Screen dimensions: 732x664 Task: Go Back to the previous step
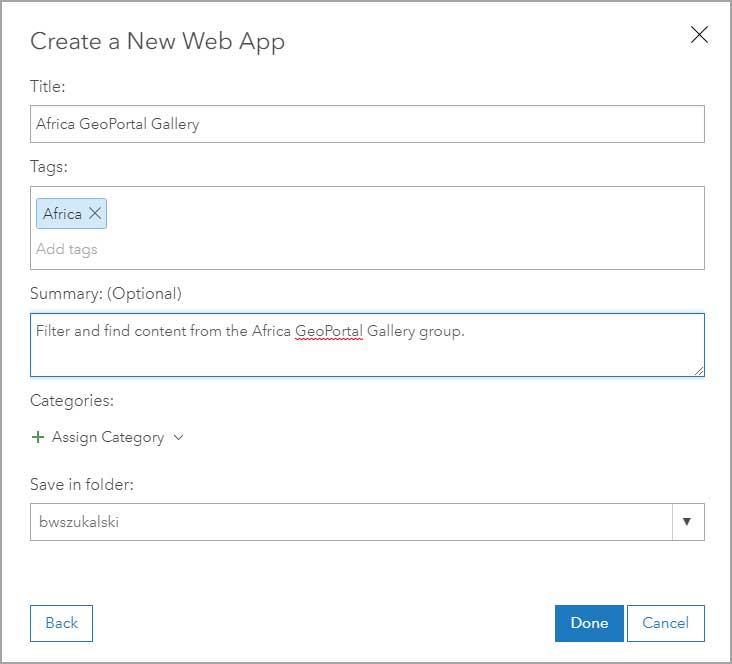pyautogui.click(x=61, y=623)
